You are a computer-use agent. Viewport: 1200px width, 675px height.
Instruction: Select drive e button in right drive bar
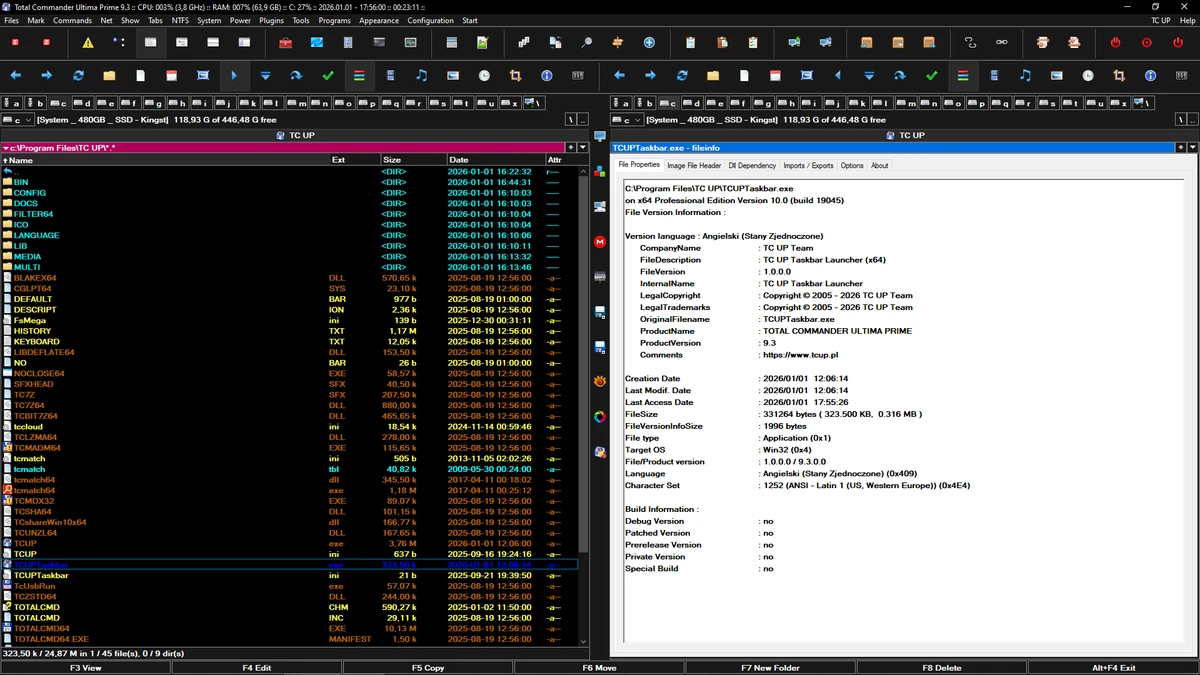point(716,103)
